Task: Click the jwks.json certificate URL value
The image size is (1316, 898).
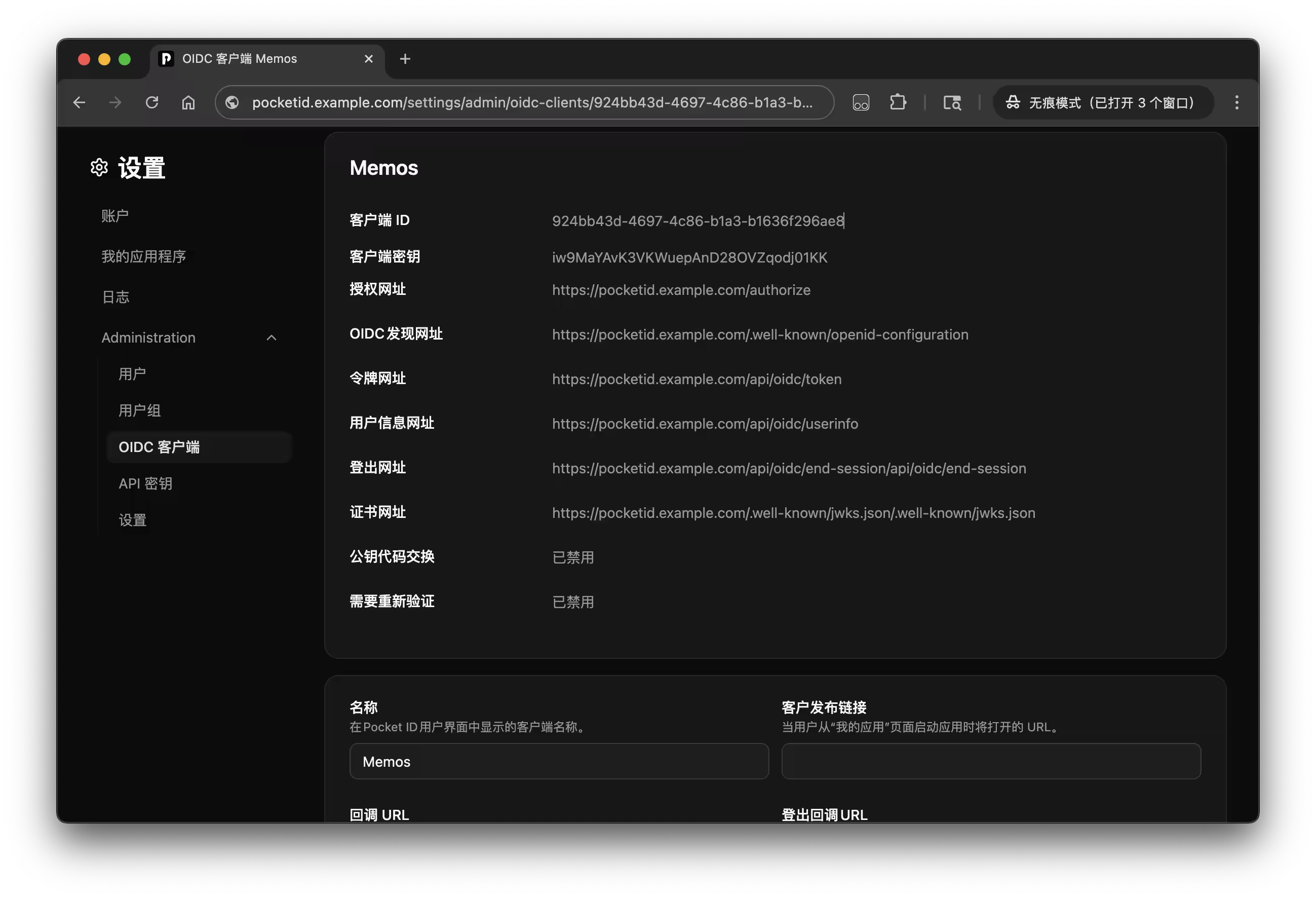Action: tap(793, 513)
